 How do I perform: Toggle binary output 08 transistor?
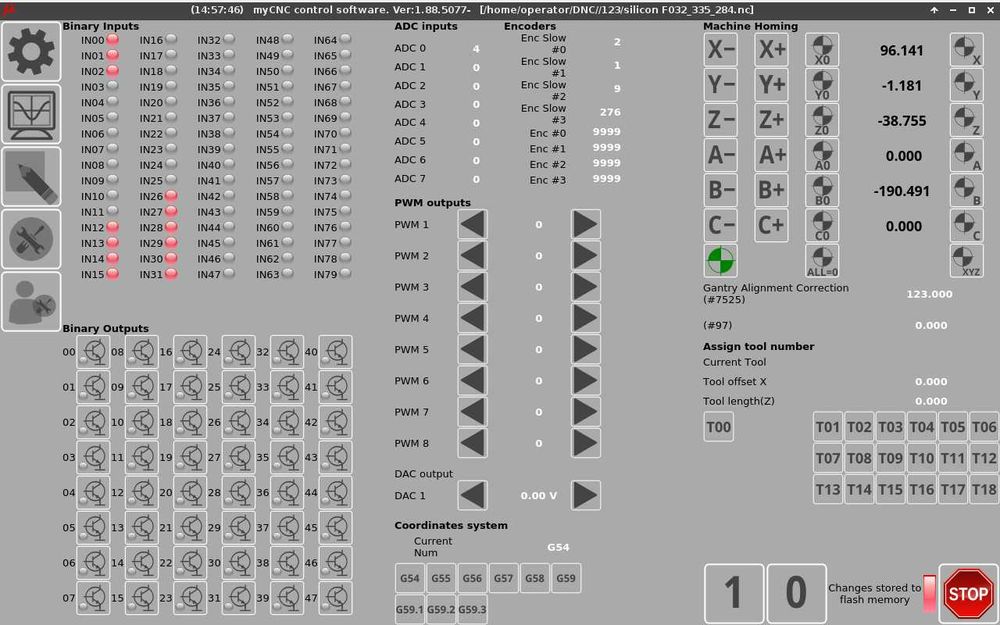click(x=142, y=352)
